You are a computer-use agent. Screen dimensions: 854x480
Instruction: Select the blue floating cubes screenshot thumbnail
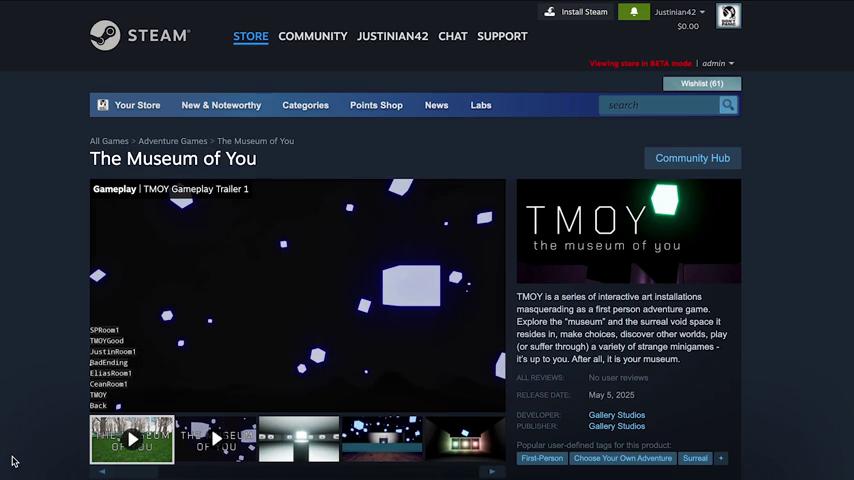tap(382, 439)
